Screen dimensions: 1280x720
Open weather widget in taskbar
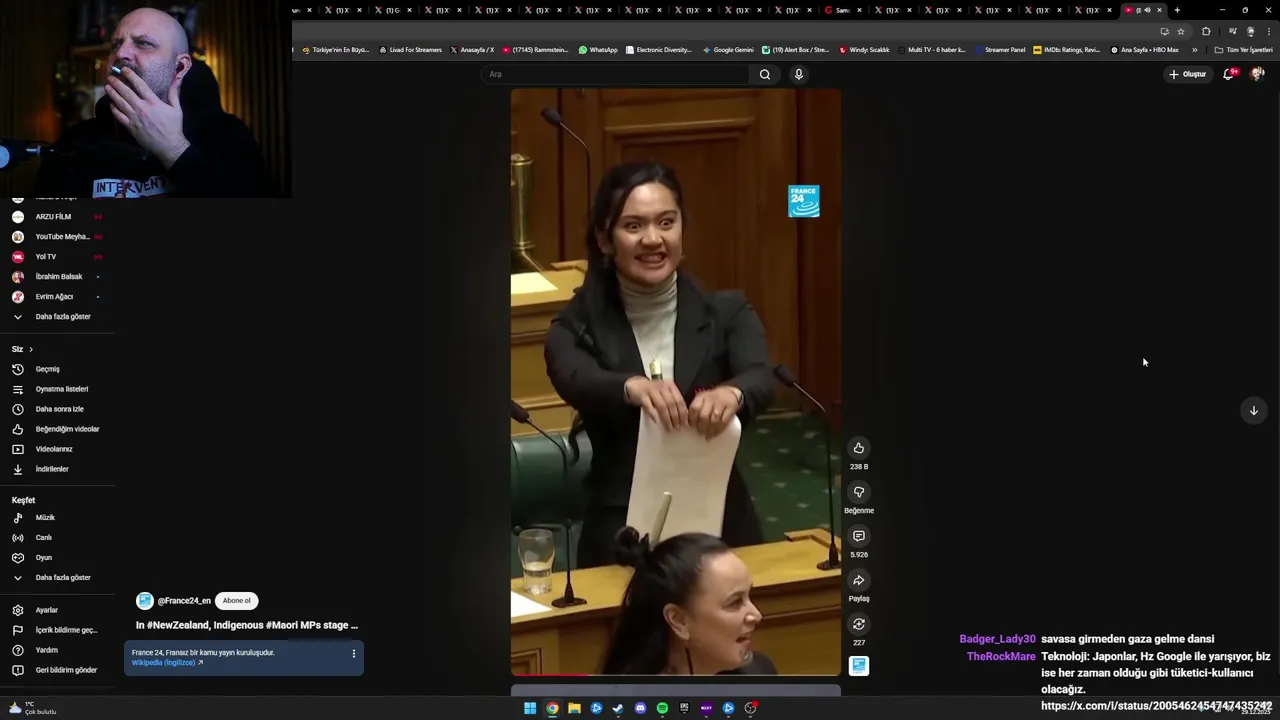(x=32, y=708)
